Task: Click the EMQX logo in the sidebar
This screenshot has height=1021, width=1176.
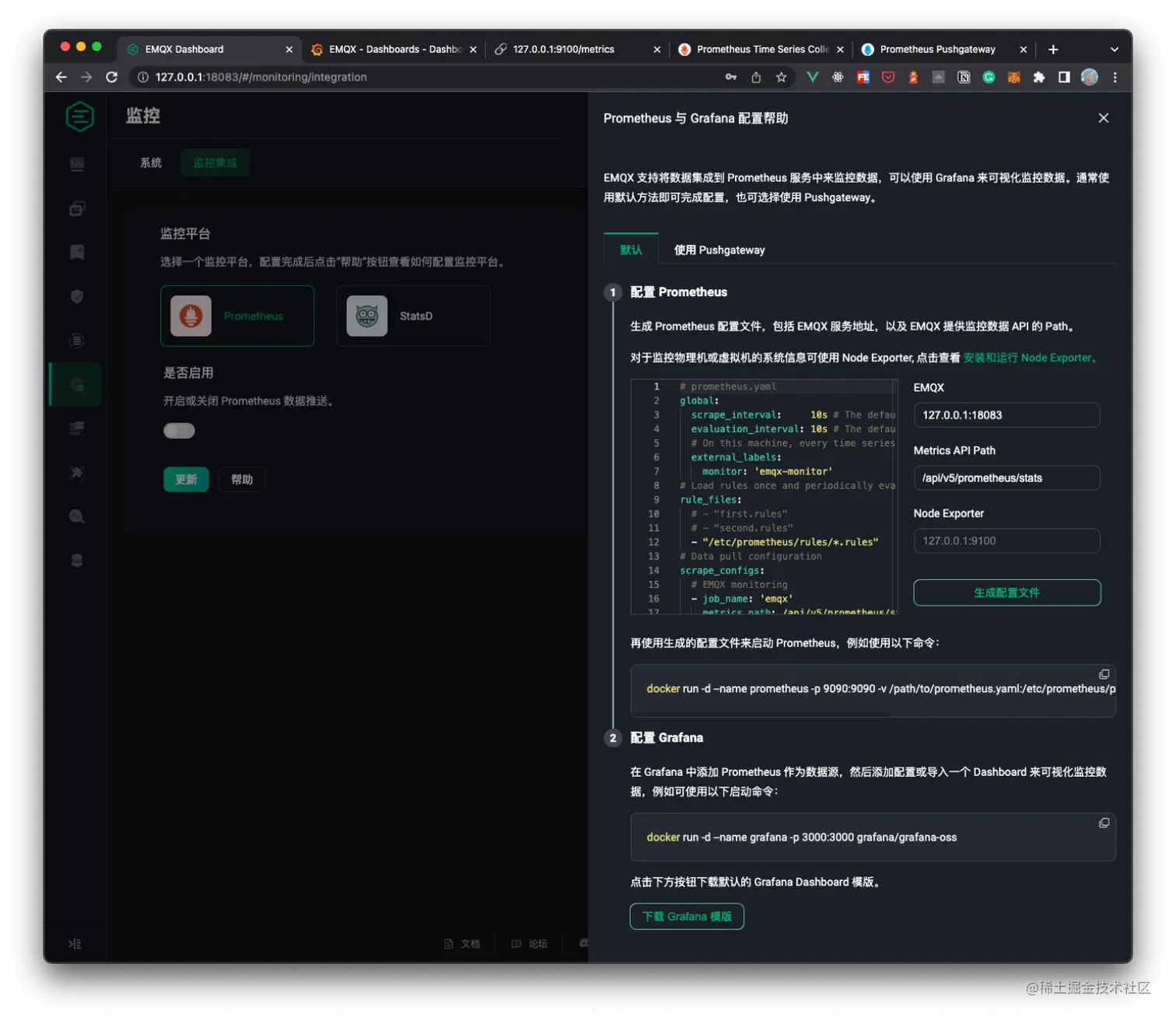Action: pyautogui.click(x=79, y=116)
